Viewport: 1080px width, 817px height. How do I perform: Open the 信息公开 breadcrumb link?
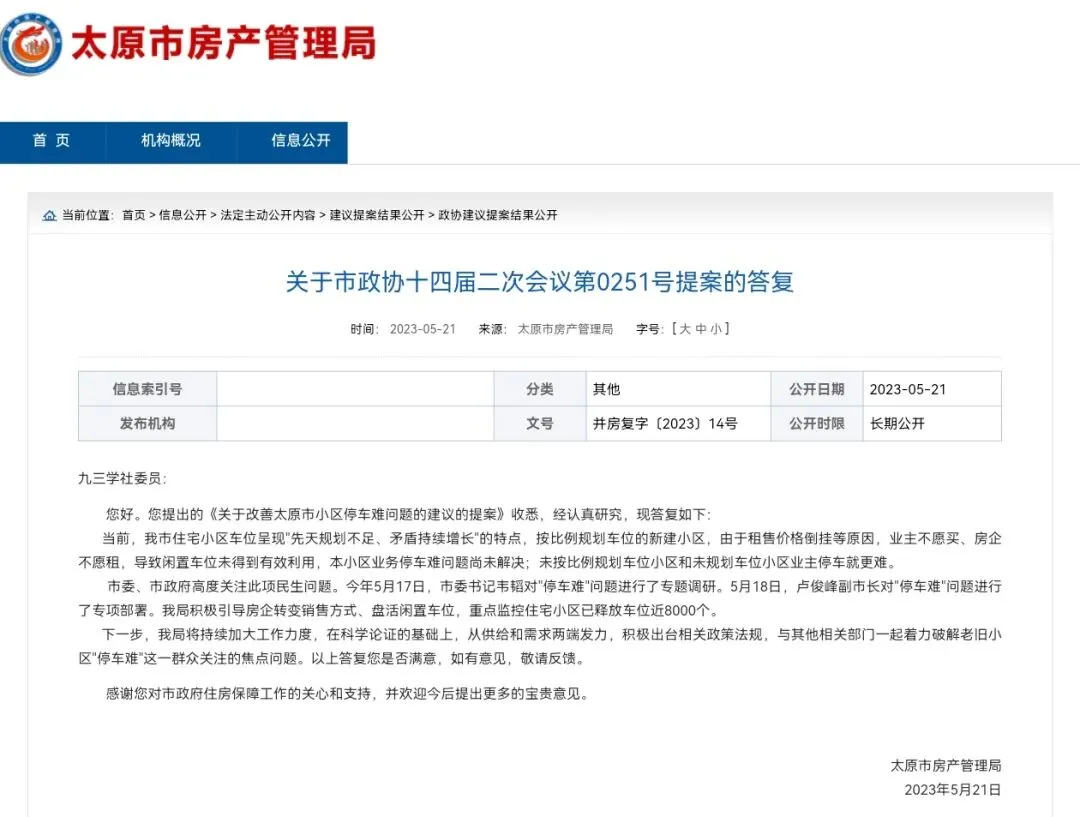[x=183, y=215]
